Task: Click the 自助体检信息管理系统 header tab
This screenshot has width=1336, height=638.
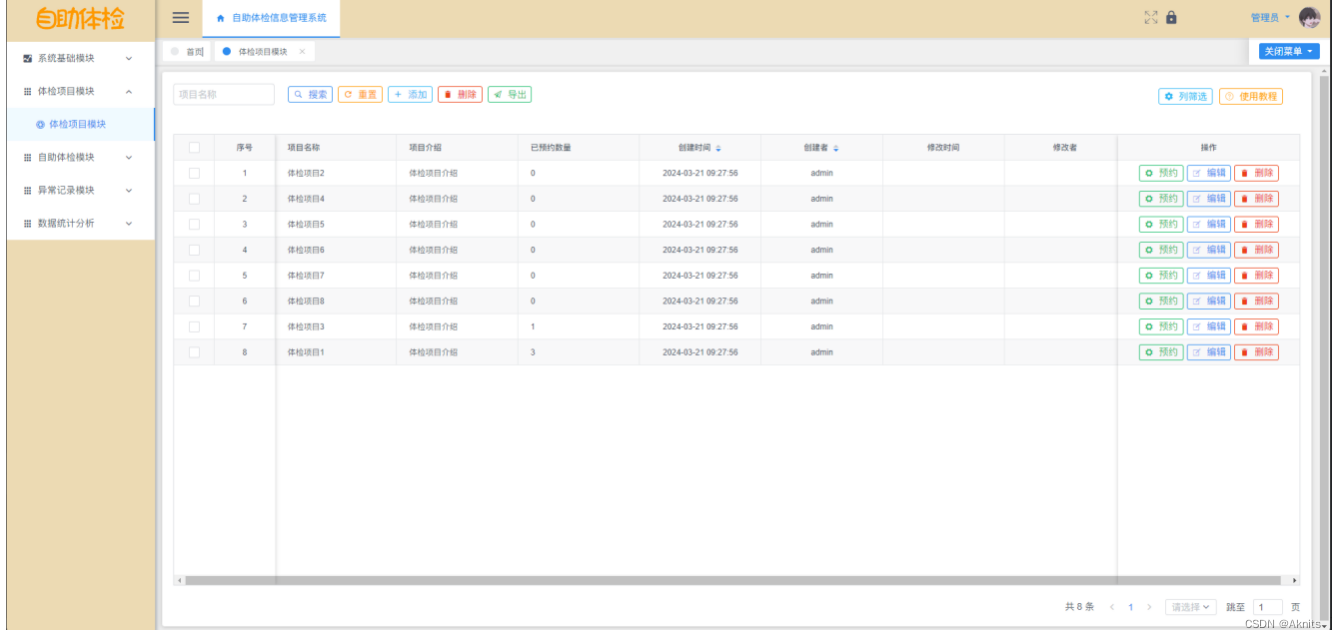Action: pyautogui.click(x=271, y=18)
